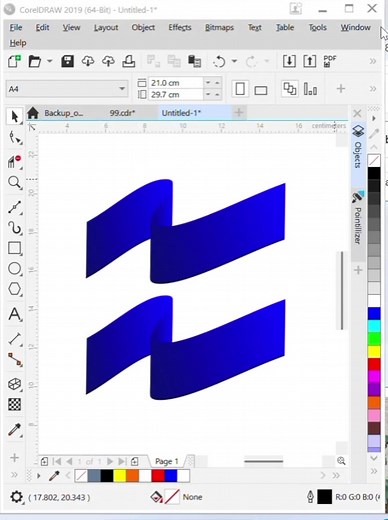Switch to the 99.cdr tab
The height and width of the screenshot is (520, 388).
(x=122, y=113)
